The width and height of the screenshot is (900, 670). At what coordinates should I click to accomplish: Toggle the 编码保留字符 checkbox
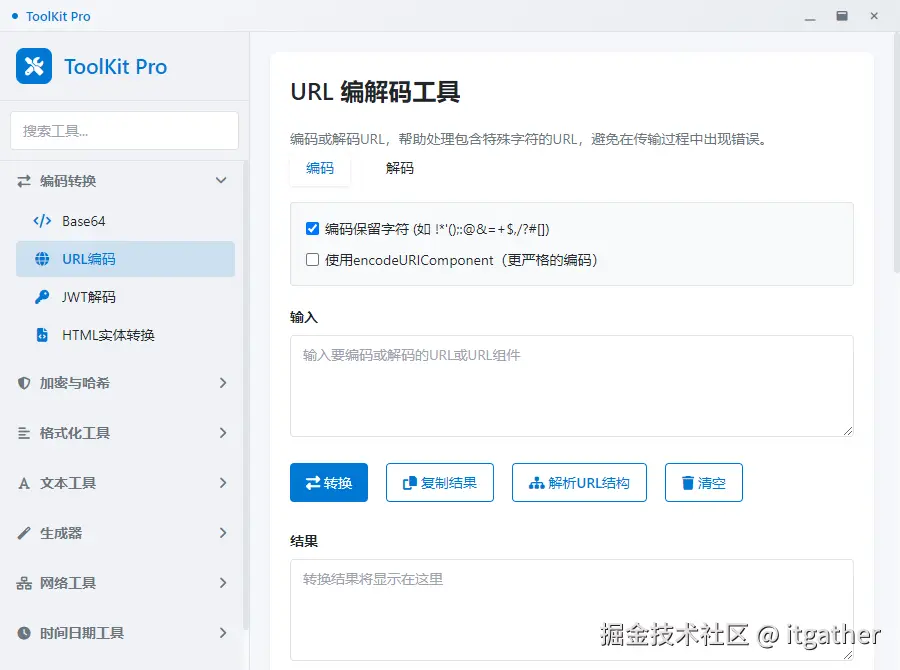(x=312, y=229)
